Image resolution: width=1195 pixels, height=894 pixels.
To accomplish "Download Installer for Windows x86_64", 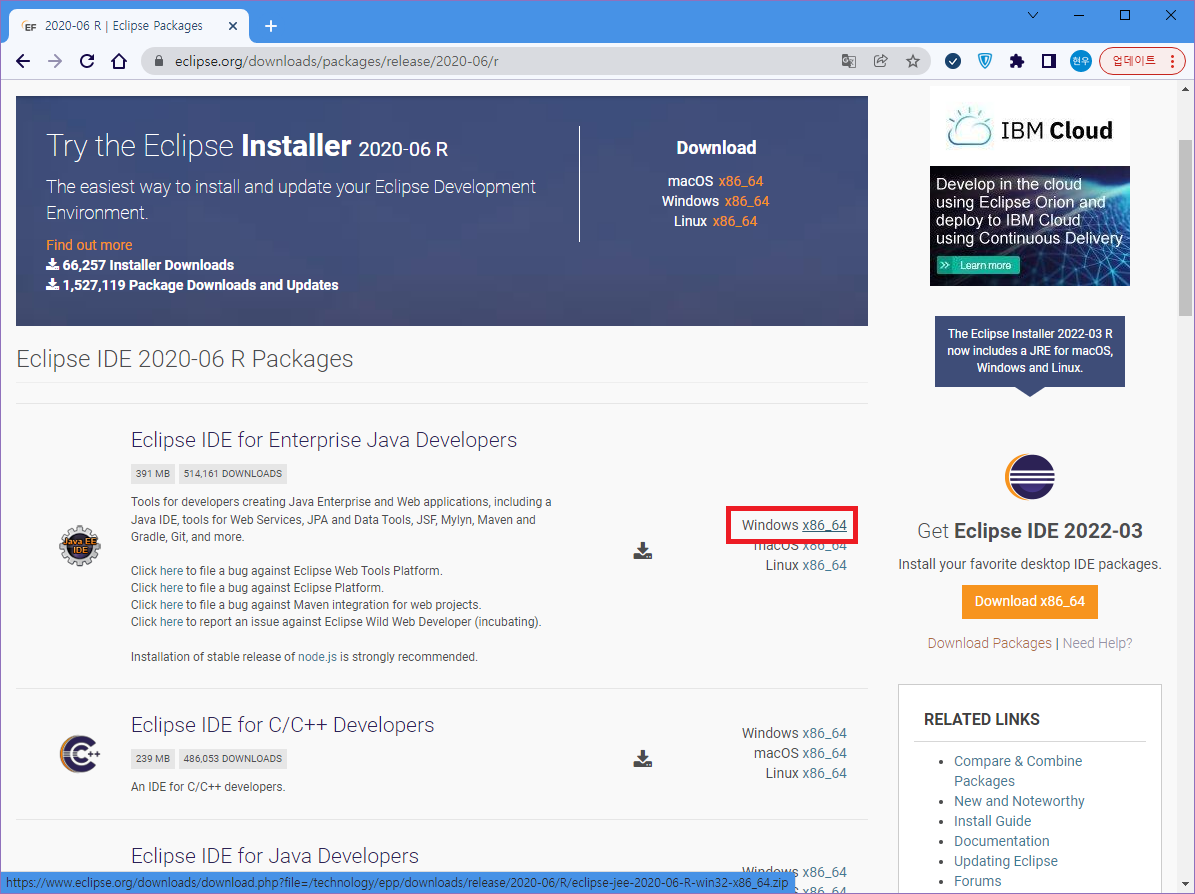I will point(746,201).
